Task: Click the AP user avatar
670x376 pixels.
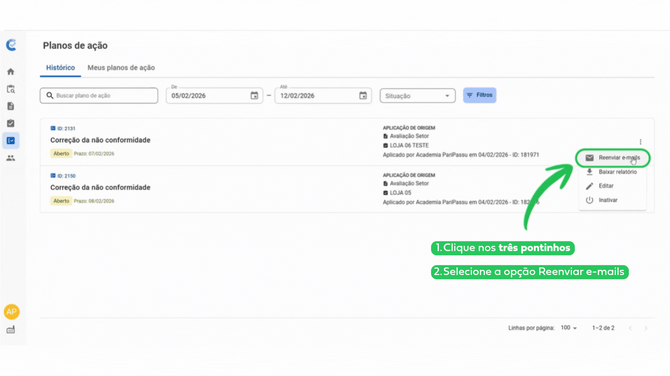Action: (x=12, y=311)
